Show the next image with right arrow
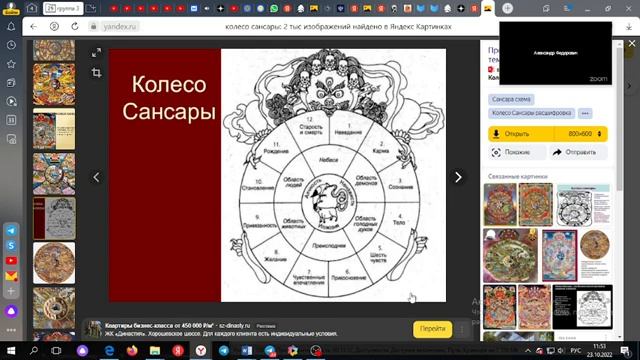640x360 pixels. pos(458,177)
